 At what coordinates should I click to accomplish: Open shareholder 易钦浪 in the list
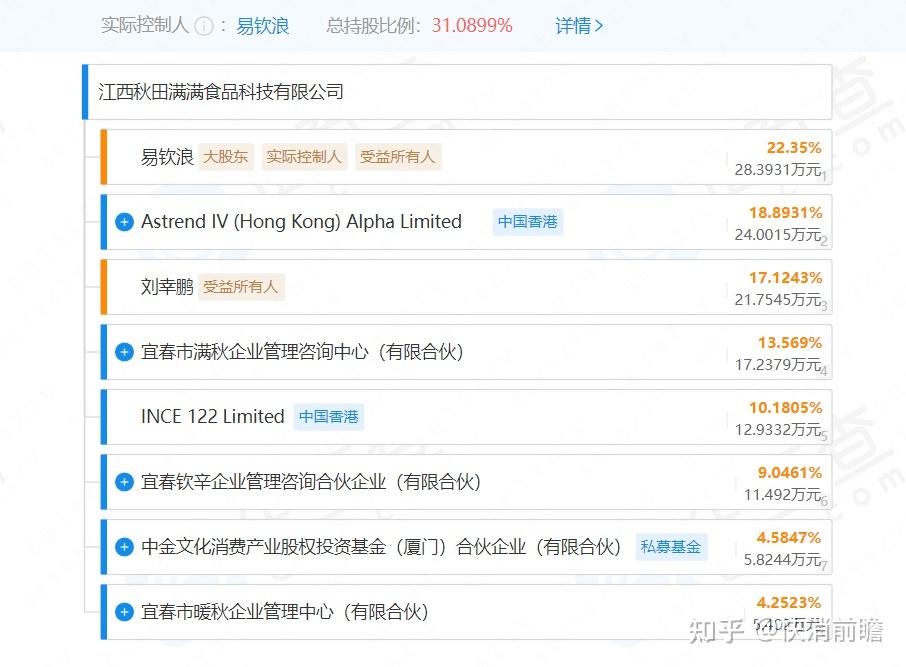[x=167, y=157]
